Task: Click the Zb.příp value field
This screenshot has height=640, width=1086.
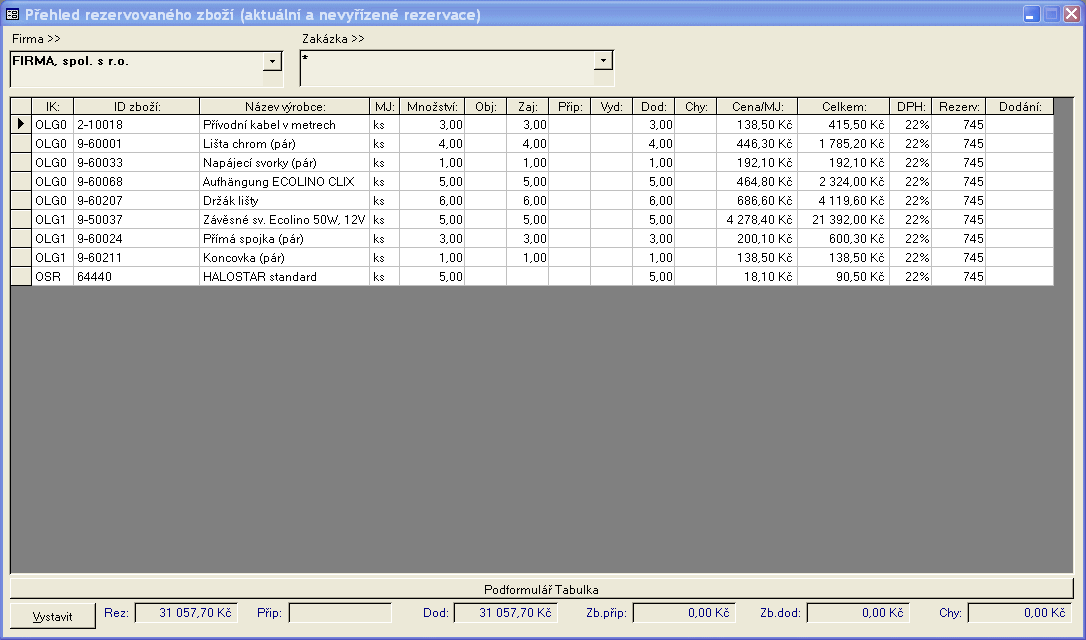Action: (x=684, y=613)
